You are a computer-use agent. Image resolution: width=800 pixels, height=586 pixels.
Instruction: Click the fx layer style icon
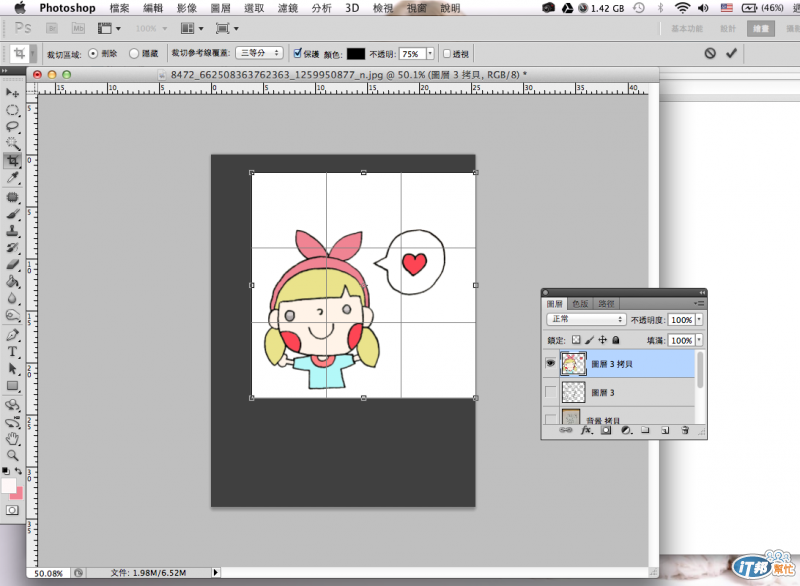[x=588, y=430]
